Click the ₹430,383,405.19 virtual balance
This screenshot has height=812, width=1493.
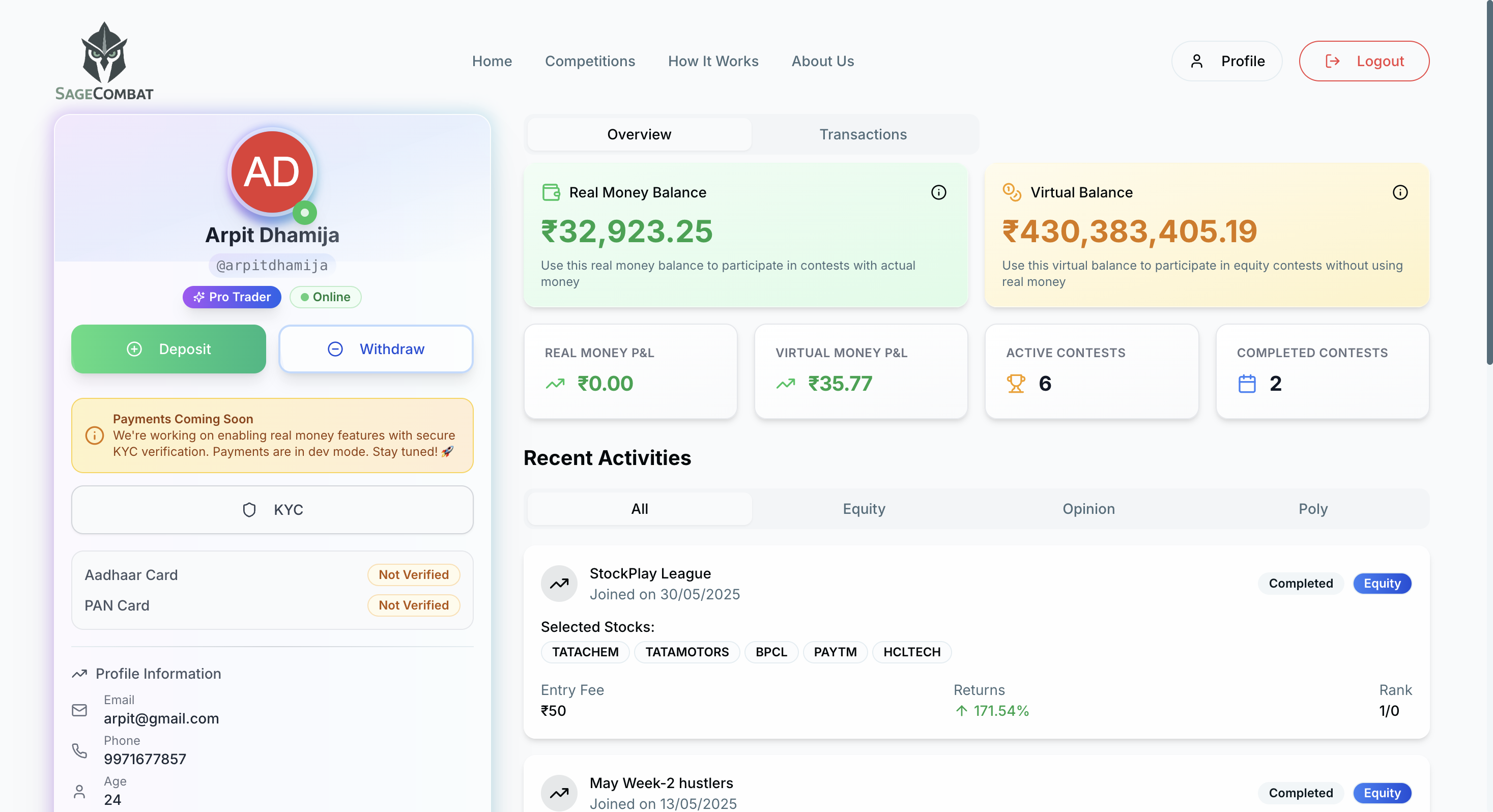tap(1130, 231)
